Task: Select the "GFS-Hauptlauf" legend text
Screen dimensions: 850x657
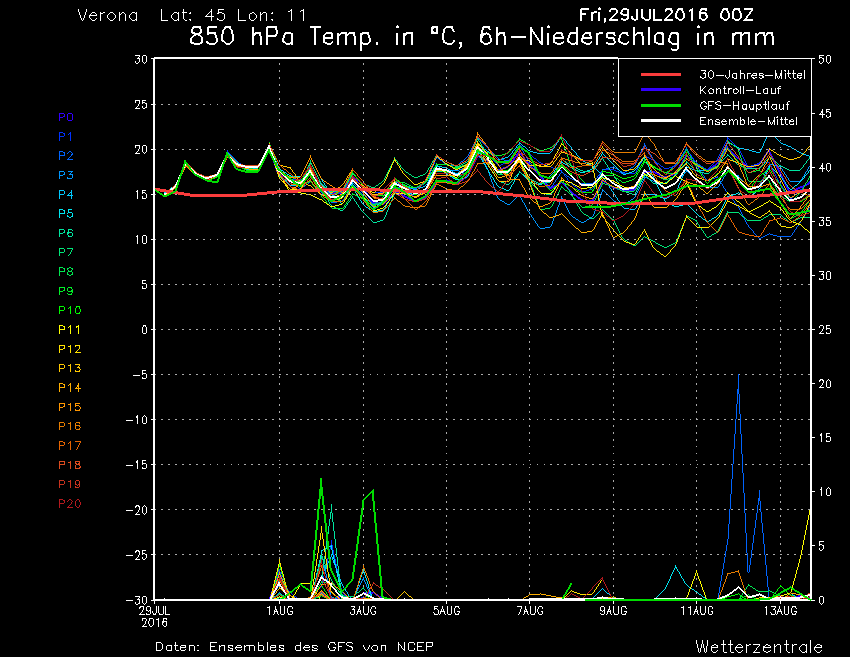Action: click(744, 106)
